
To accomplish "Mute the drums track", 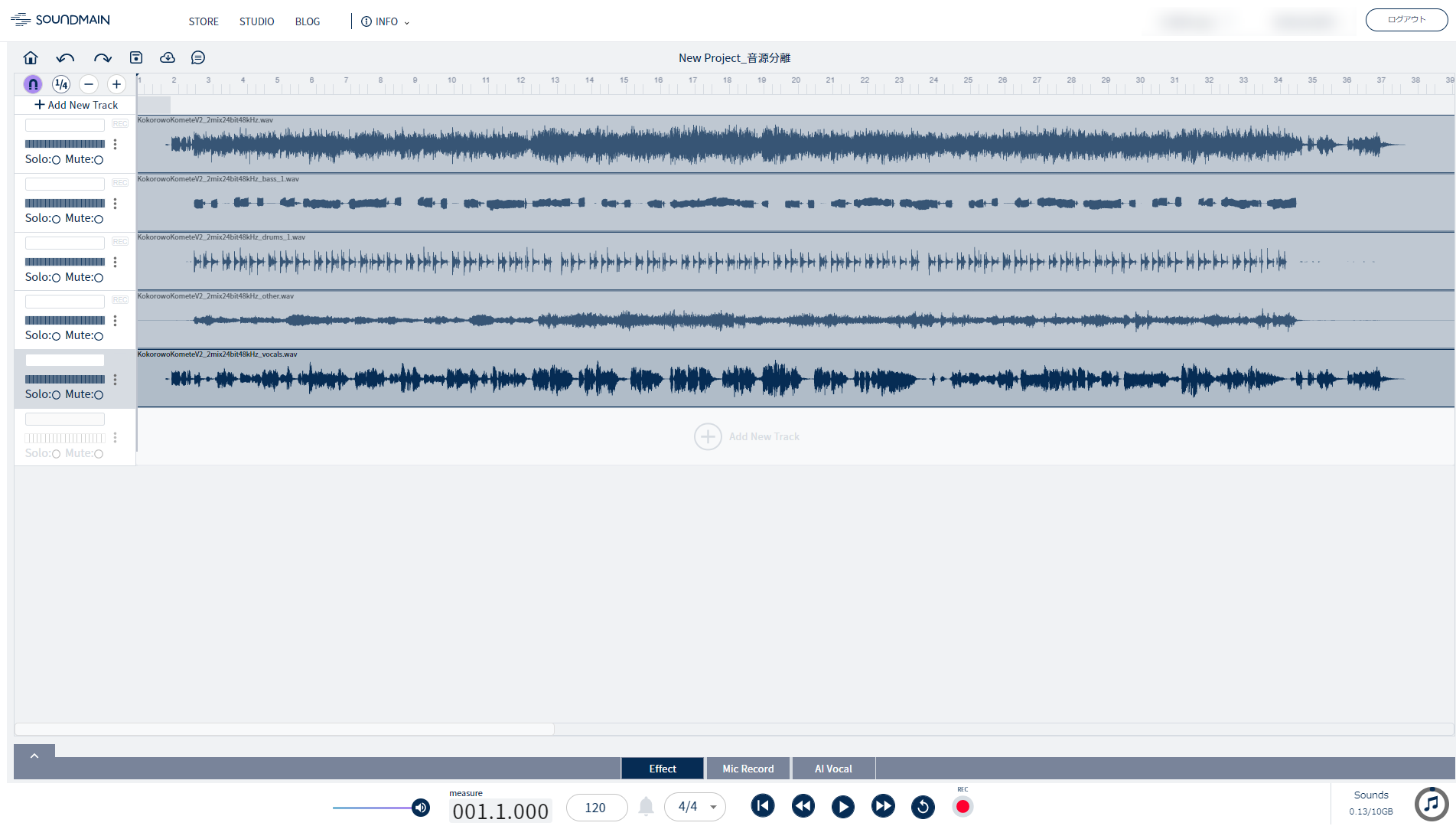I will coord(99,278).
